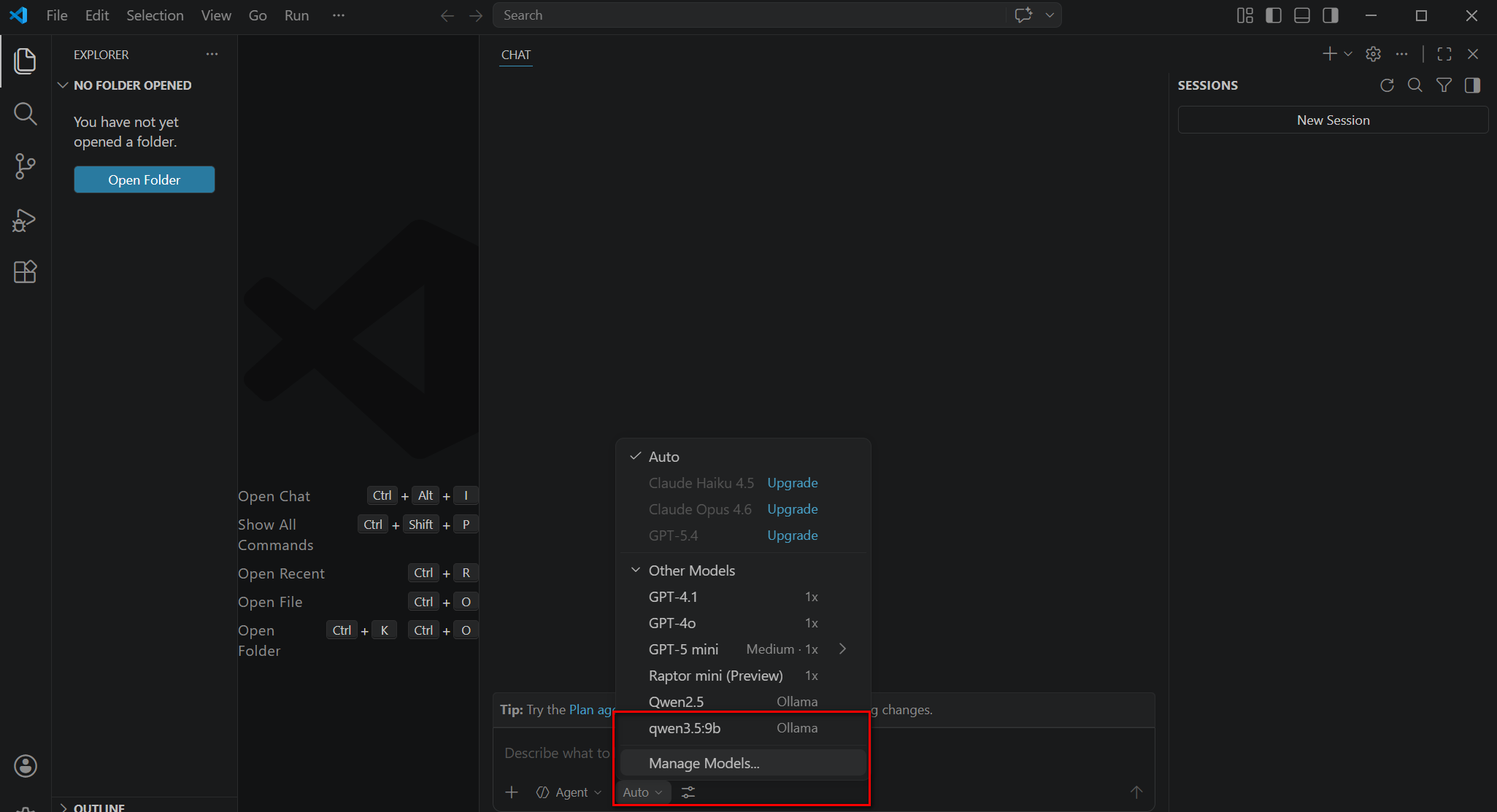This screenshot has width=1497, height=812.
Task: Refresh the Sessions list
Action: 1387,85
